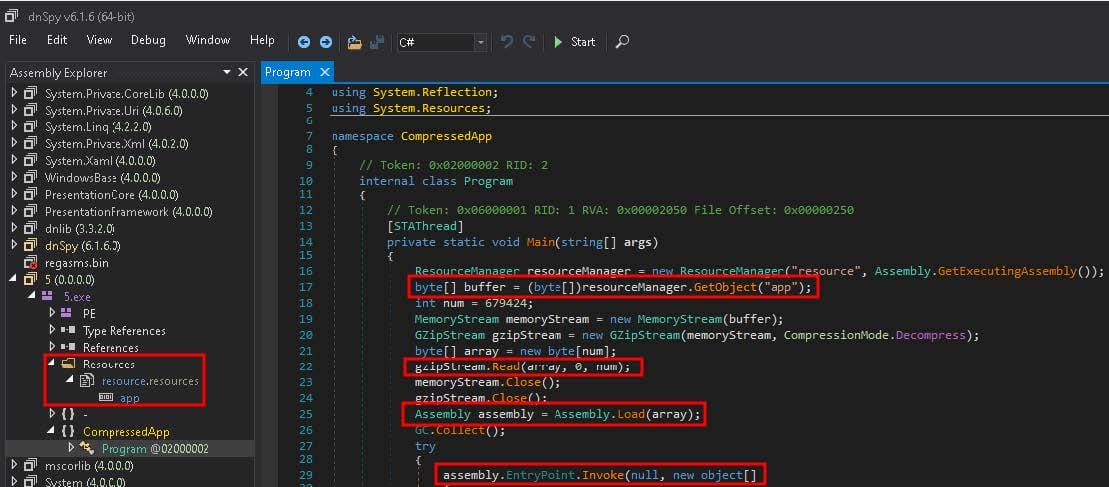Expand PresentationFramework assembly node
1109x487 pixels.
[13, 211]
